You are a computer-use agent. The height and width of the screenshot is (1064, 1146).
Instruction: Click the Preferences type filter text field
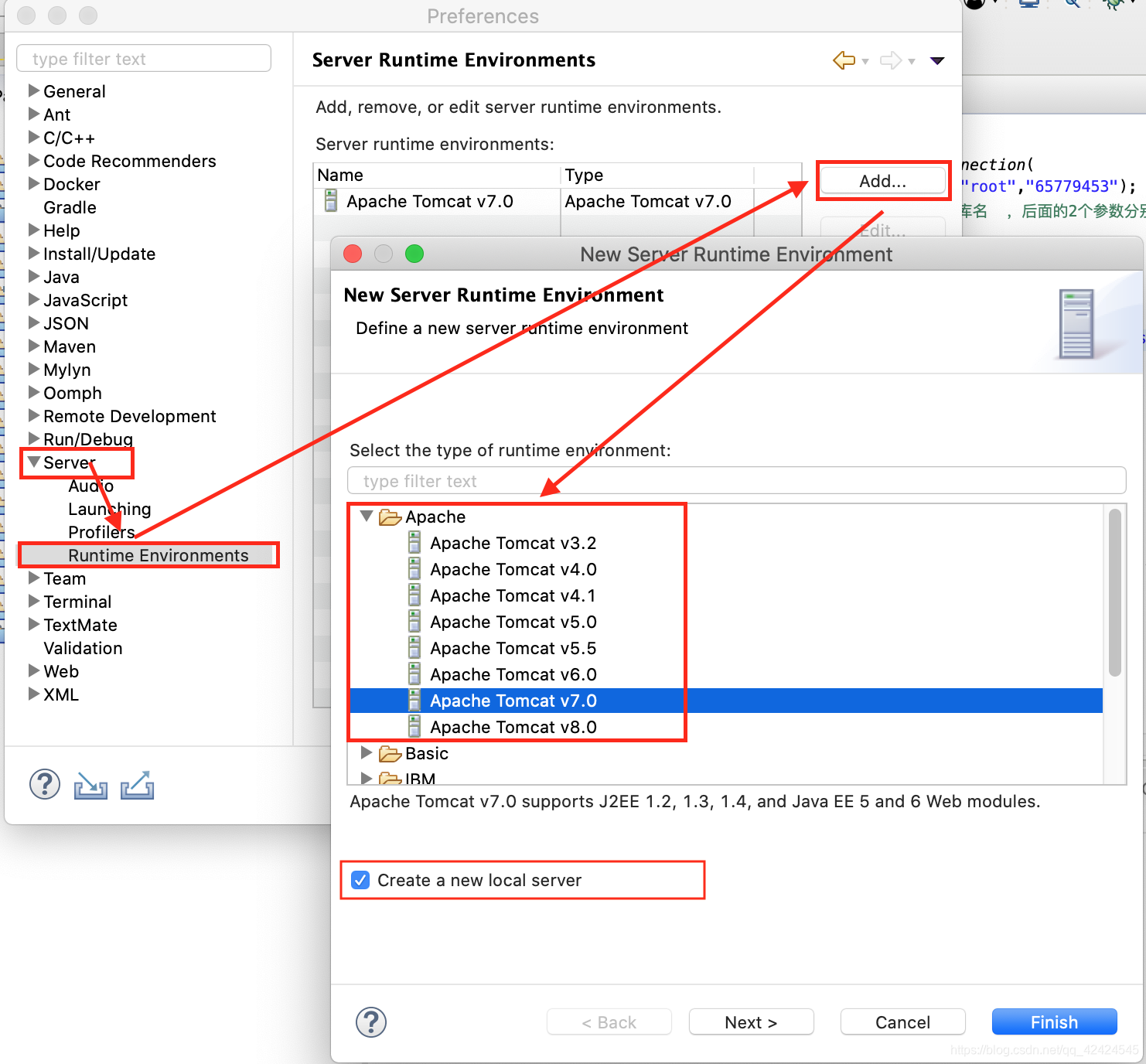coord(144,59)
